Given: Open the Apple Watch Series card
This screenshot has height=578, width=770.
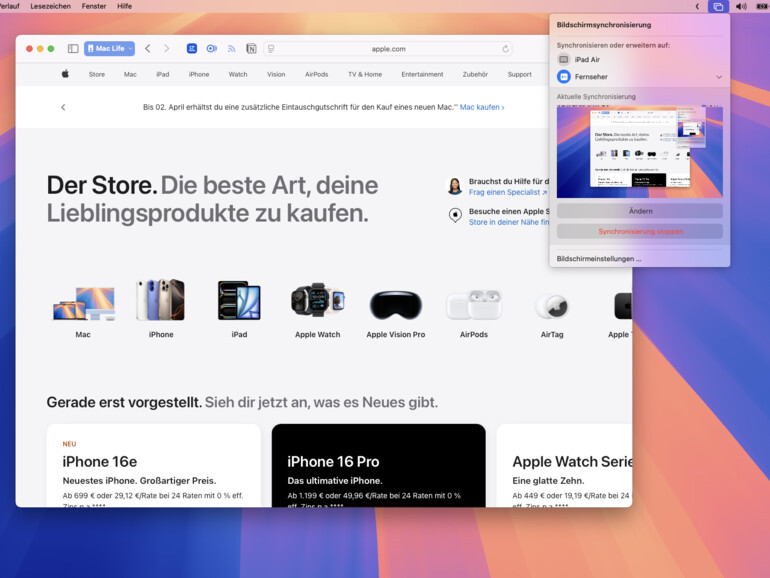Looking at the screenshot, I should point(564,466).
